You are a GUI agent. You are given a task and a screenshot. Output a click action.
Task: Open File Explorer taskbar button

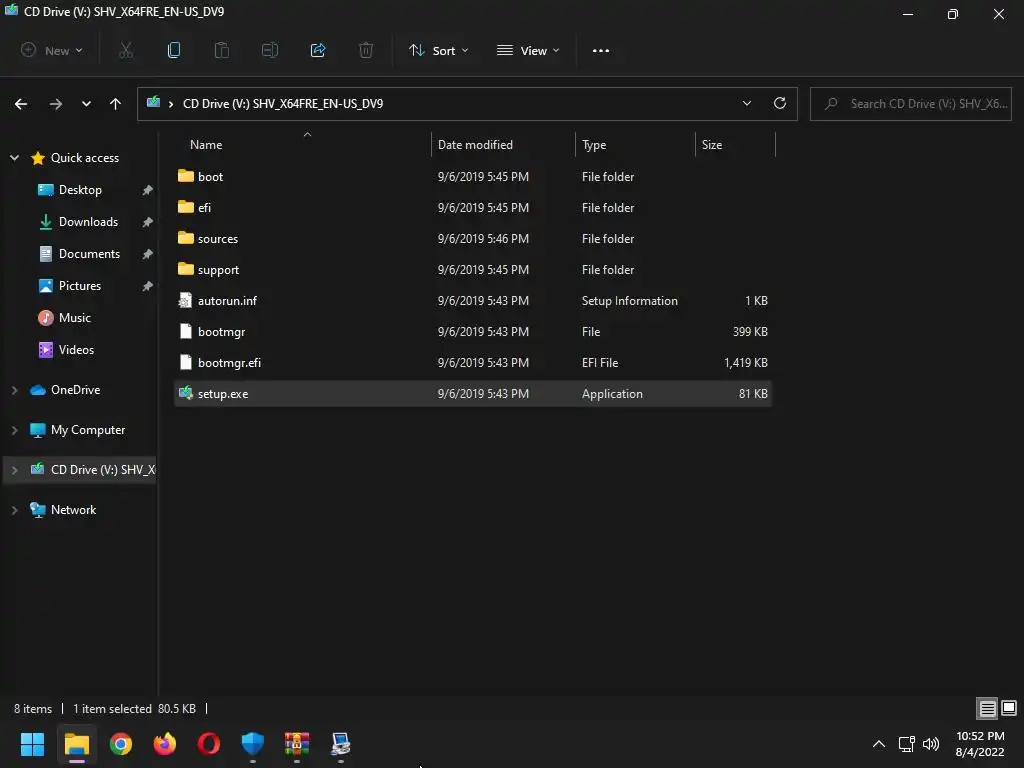tap(76, 744)
